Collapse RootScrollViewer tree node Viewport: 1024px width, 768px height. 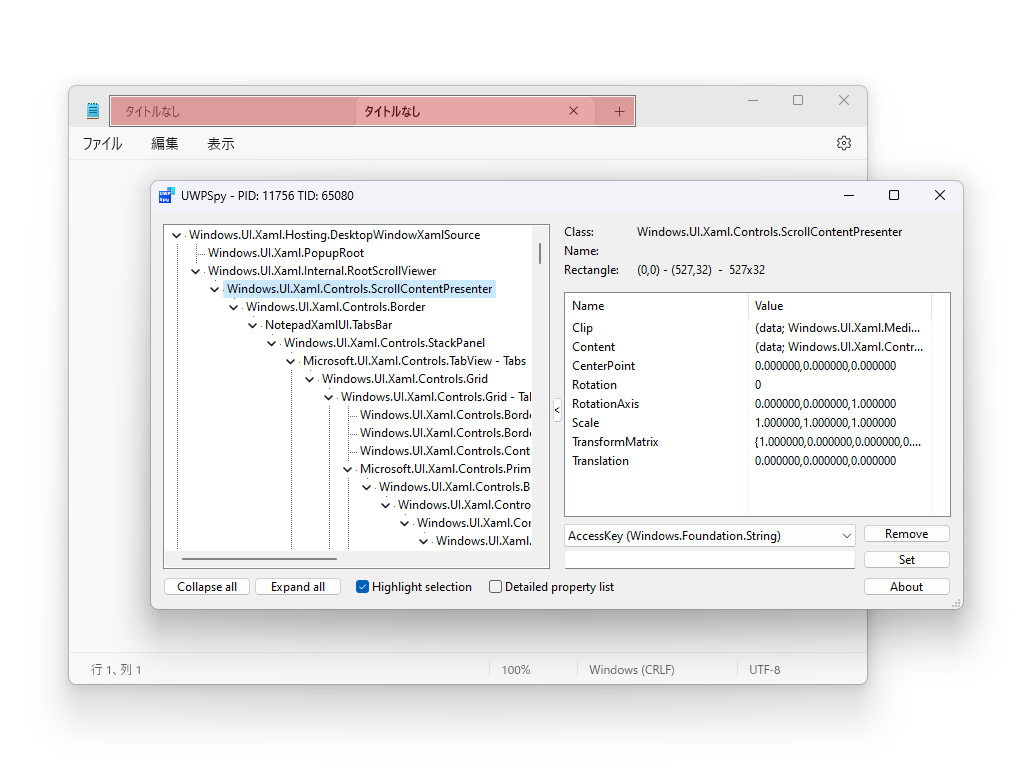[x=195, y=271]
